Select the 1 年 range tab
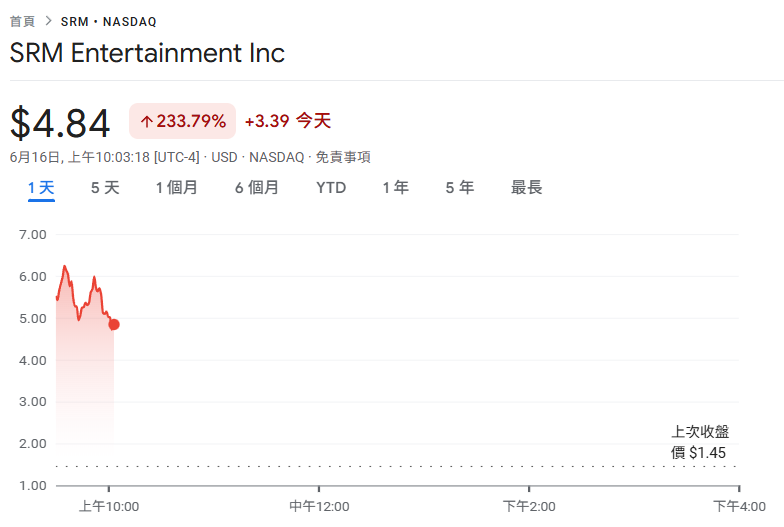 point(396,188)
